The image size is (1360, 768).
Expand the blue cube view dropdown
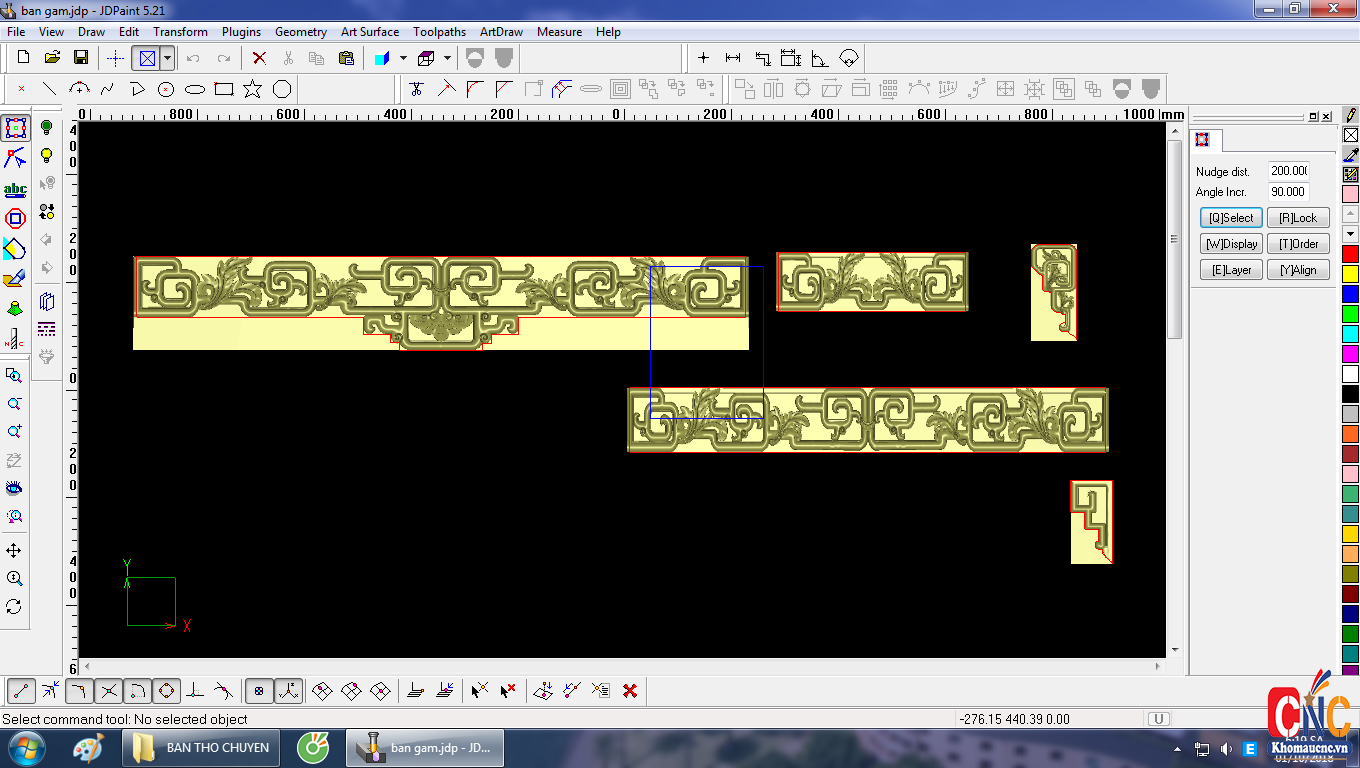tap(403, 58)
